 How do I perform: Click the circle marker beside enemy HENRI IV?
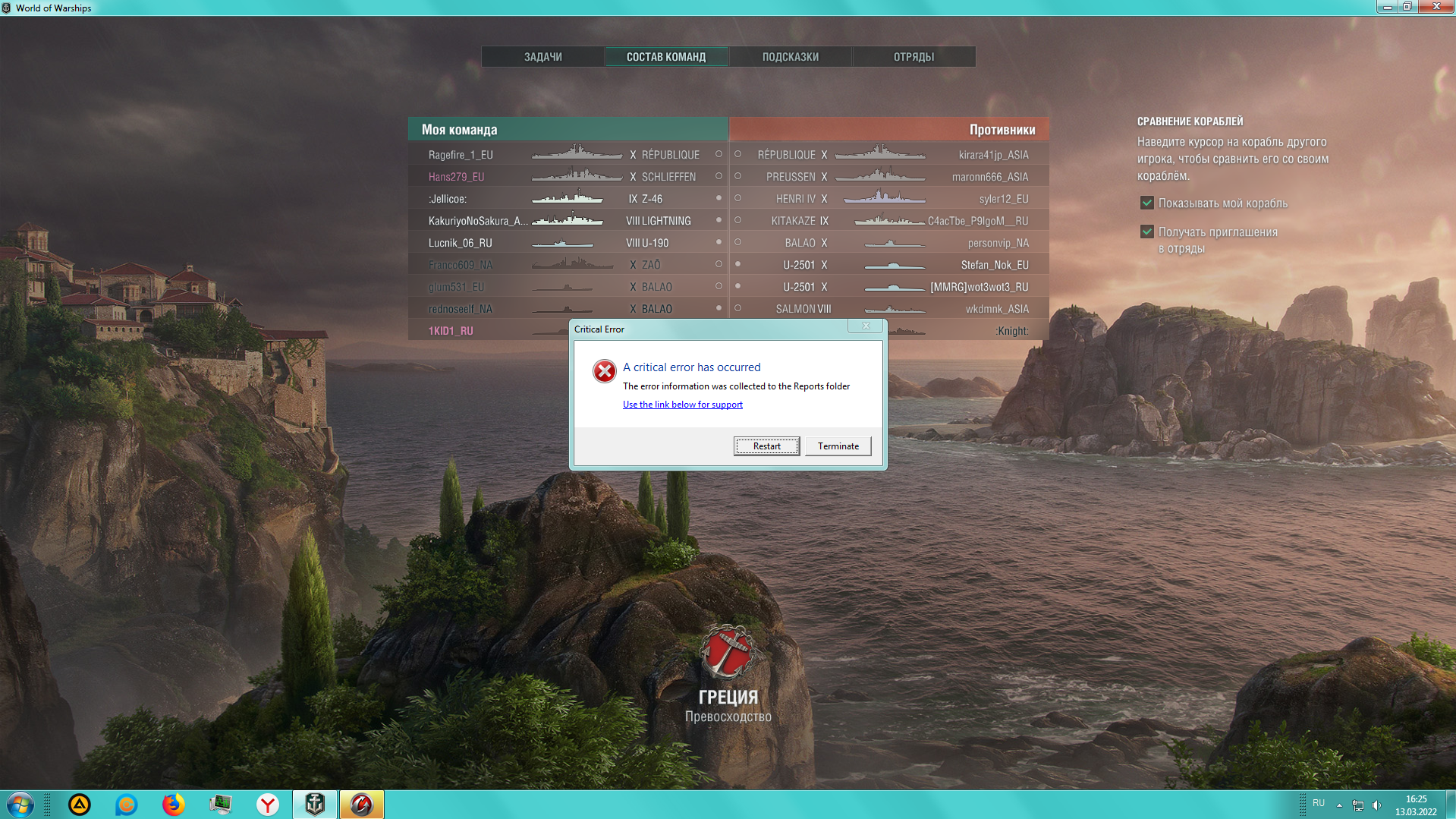(x=737, y=198)
